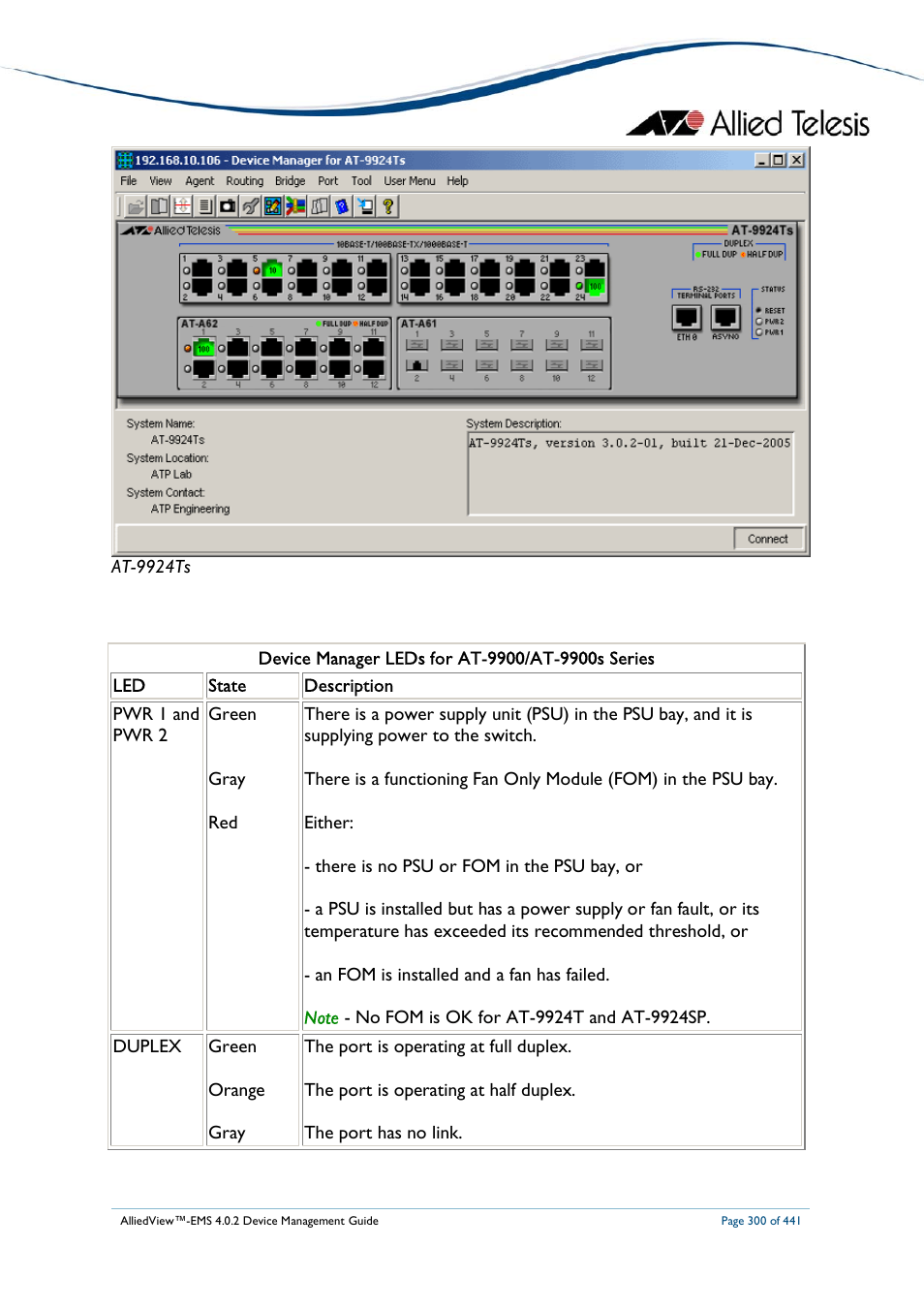Open the File menu

click(129, 181)
